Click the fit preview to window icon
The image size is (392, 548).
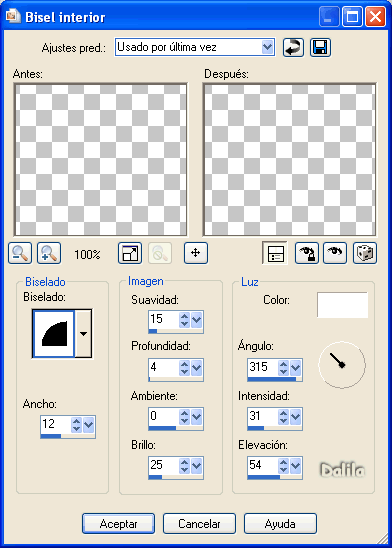coord(130,253)
